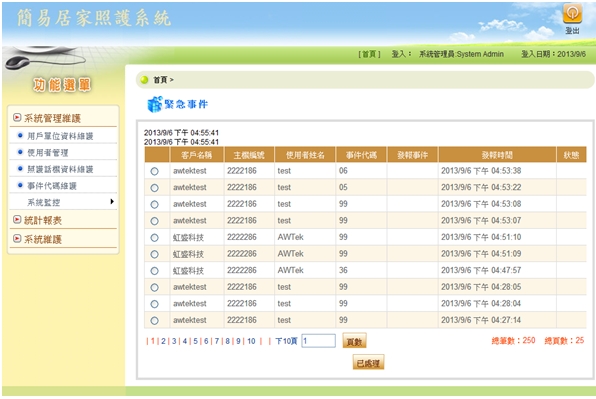The image size is (596, 399).
Task: Click the 緊急事件 page heading
Action: tap(186, 104)
